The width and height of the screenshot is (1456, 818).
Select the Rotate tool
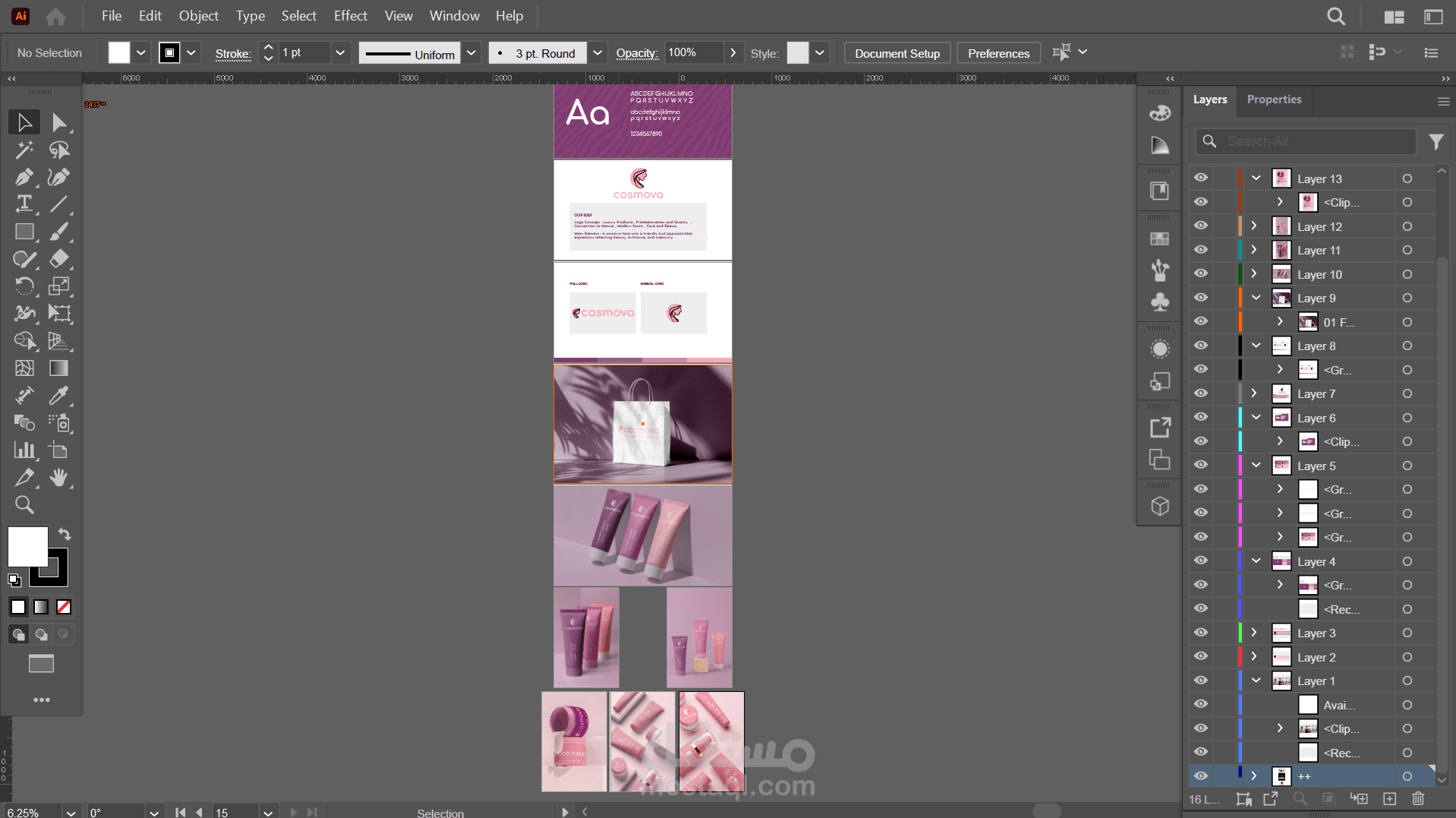(24, 286)
